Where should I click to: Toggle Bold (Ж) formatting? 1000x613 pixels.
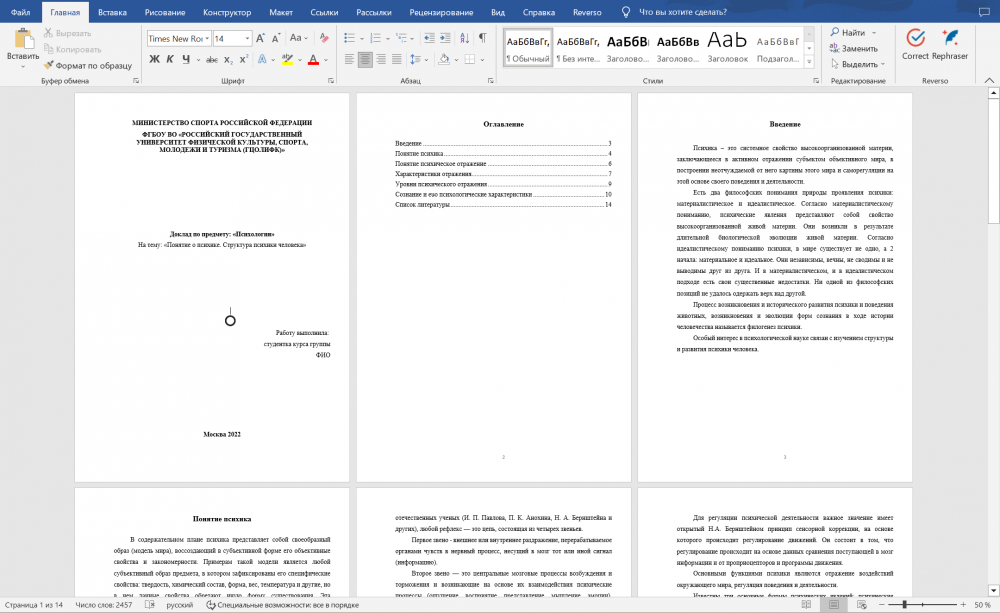click(154, 59)
